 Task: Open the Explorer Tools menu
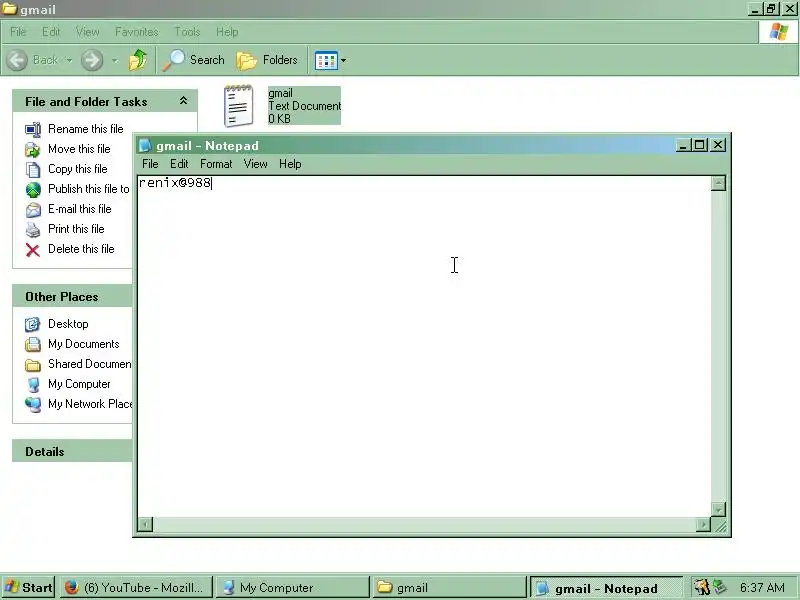187,32
